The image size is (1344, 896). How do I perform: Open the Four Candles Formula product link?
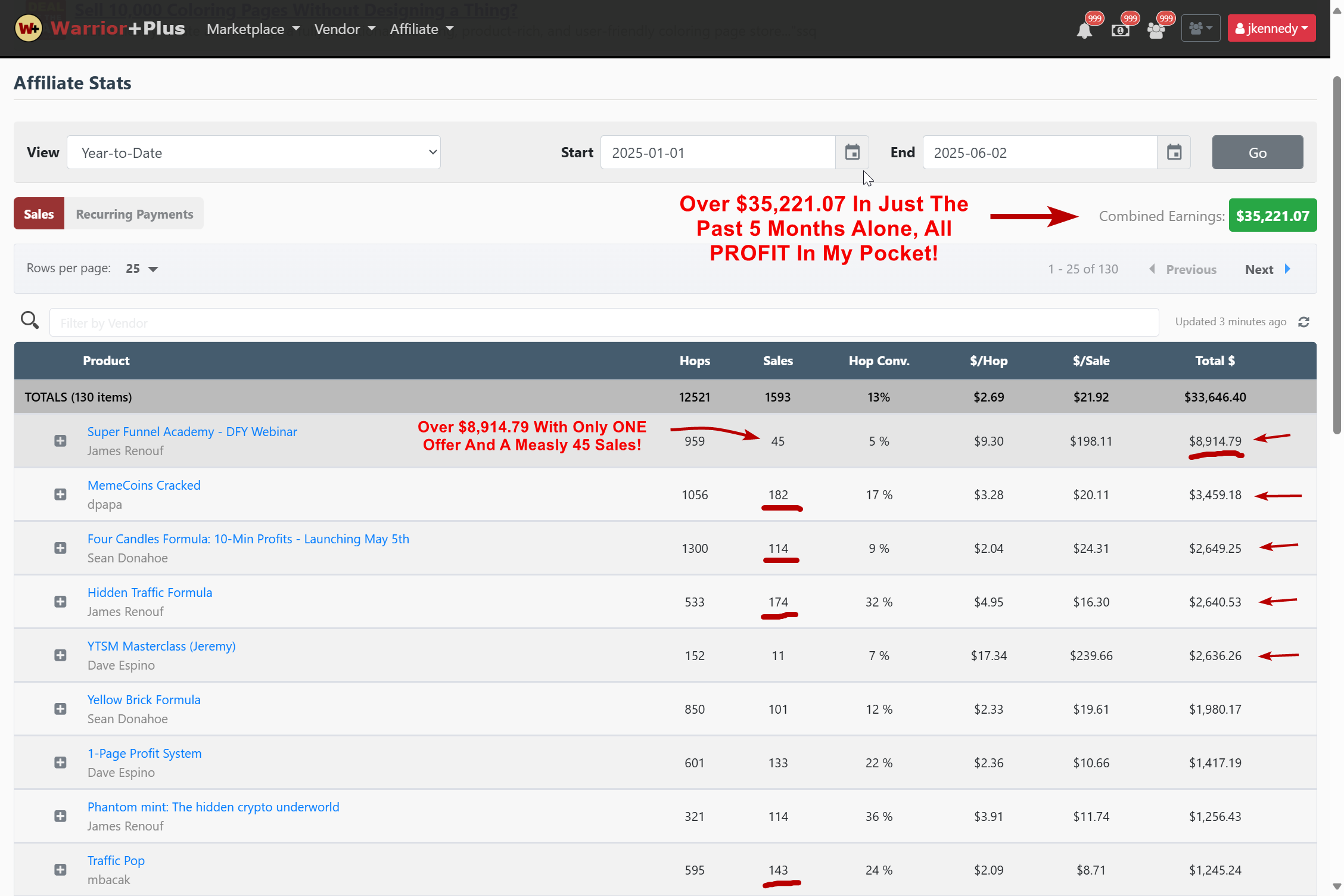click(x=248, y=539)
